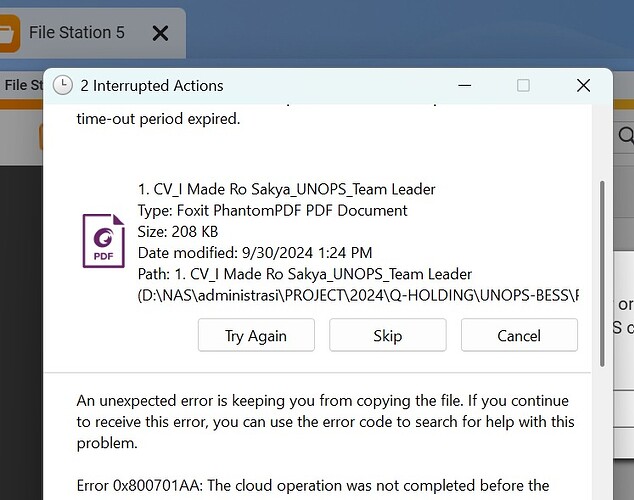The image size is (634, 500).
Task: Click the clock icon in dialog title bar
Action: [x=63, y=85]
